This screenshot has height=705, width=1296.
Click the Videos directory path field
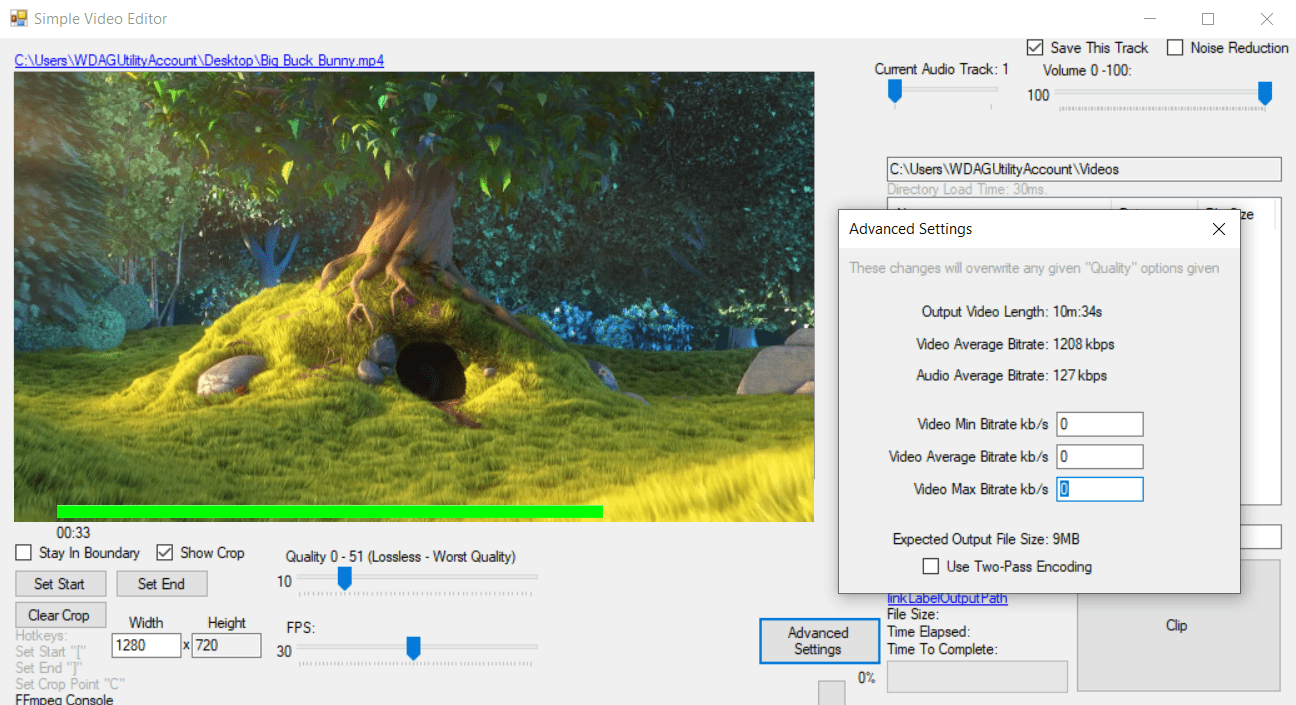click(1083, 169)
